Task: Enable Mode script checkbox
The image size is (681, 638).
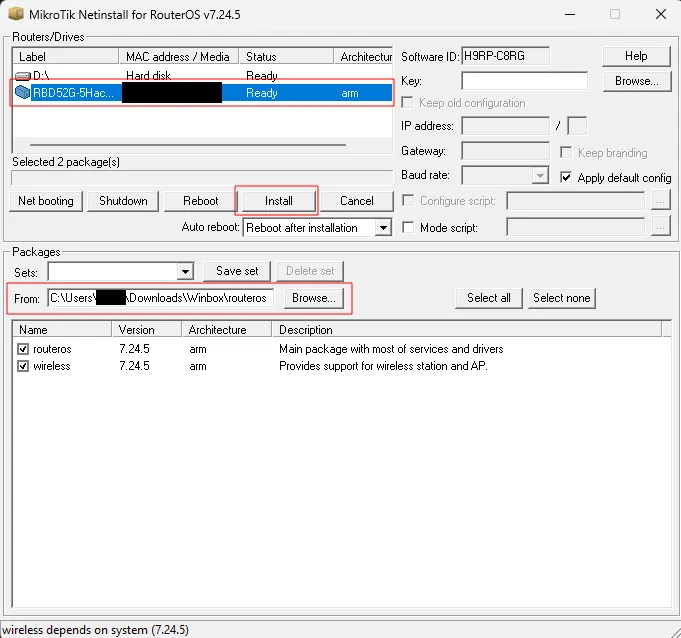Action: 408,227
